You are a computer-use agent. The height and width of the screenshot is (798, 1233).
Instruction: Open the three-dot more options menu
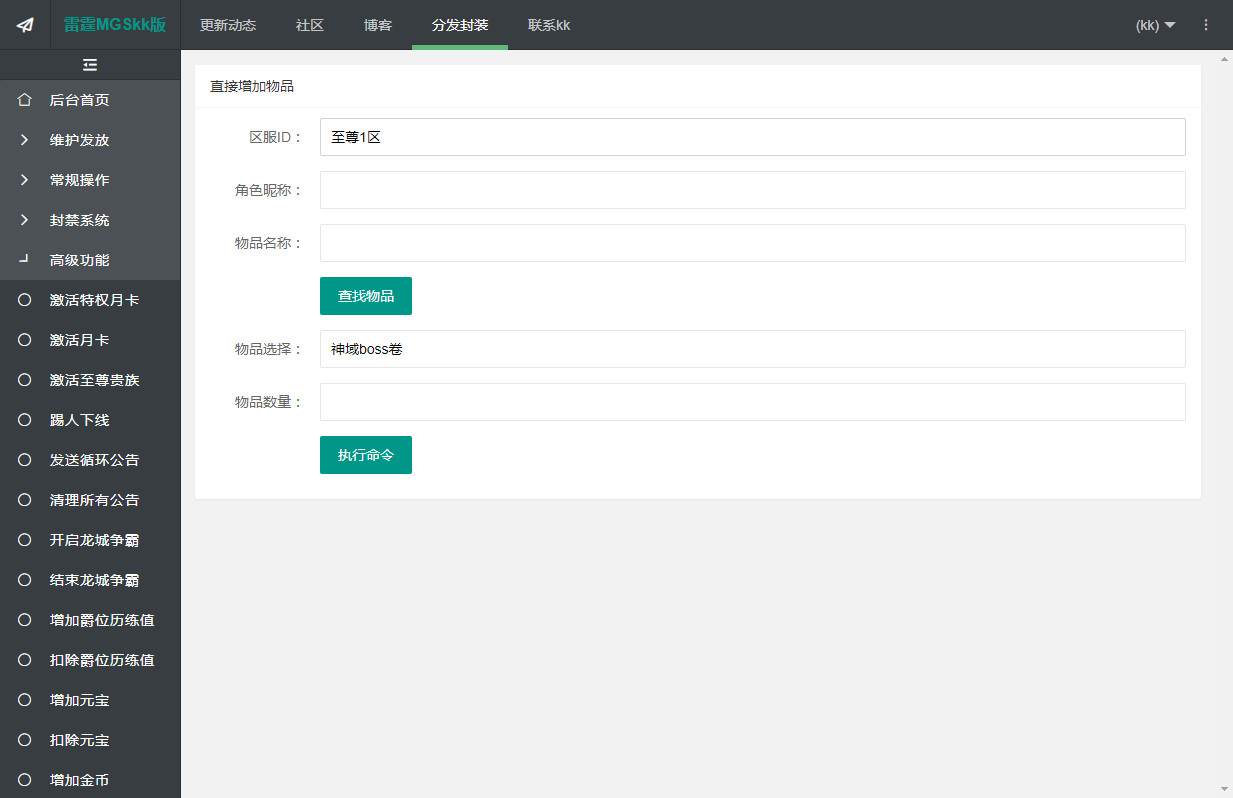(1206, 25)
